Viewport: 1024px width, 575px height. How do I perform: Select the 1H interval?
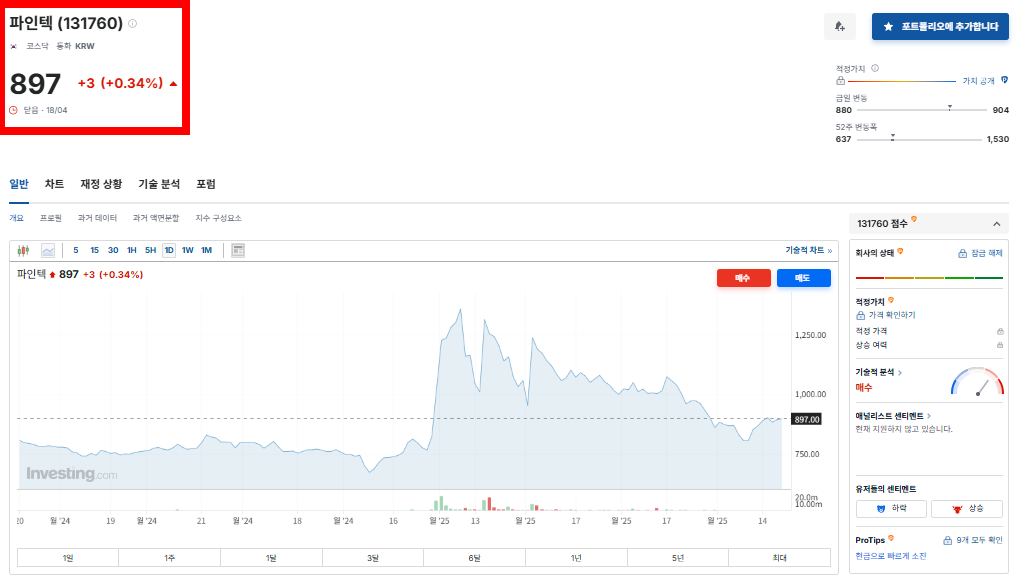pos(132,250)
